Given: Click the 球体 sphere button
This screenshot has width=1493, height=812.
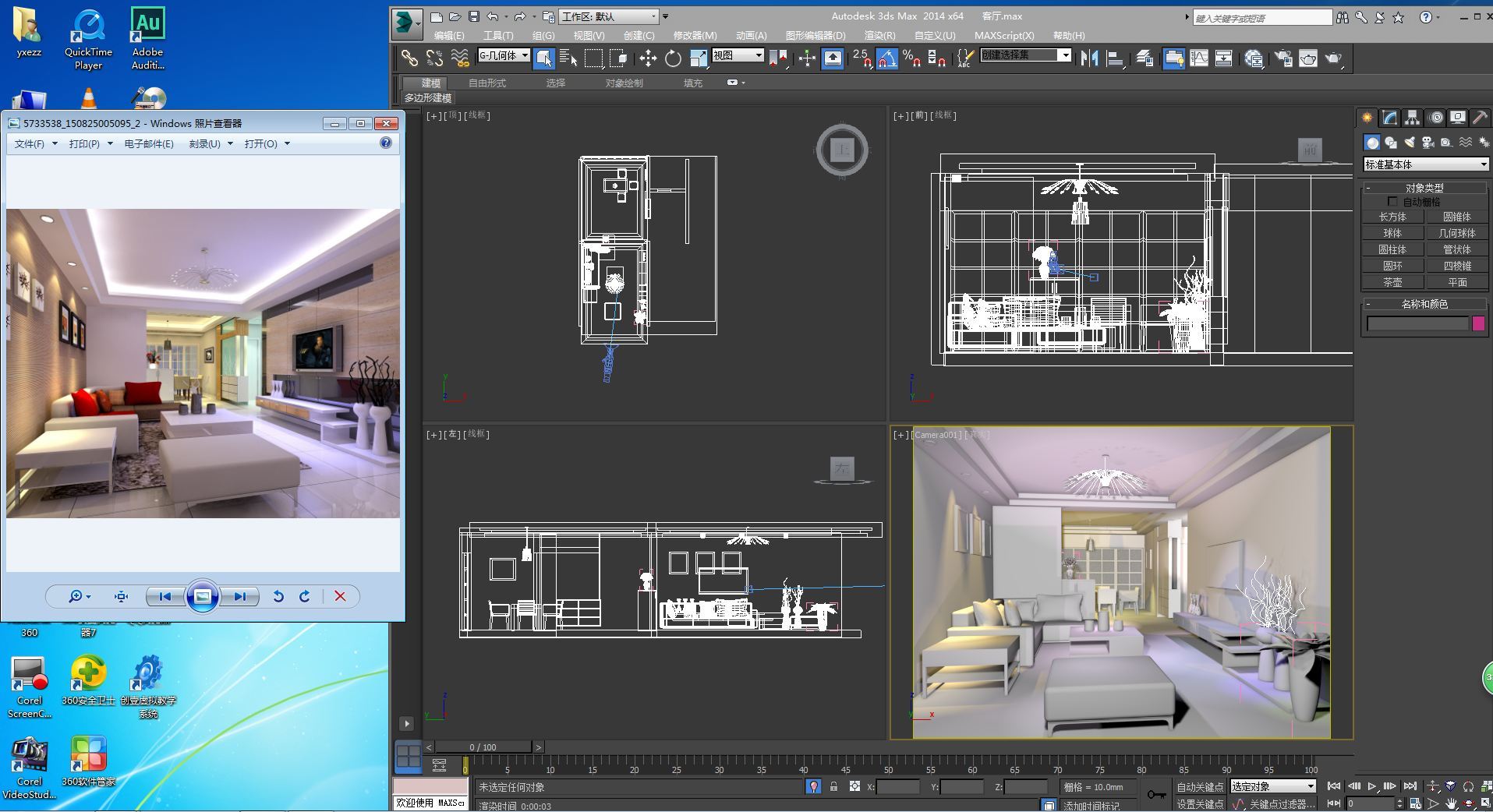Looking at the screenshot, I should tap(1392, 233).
